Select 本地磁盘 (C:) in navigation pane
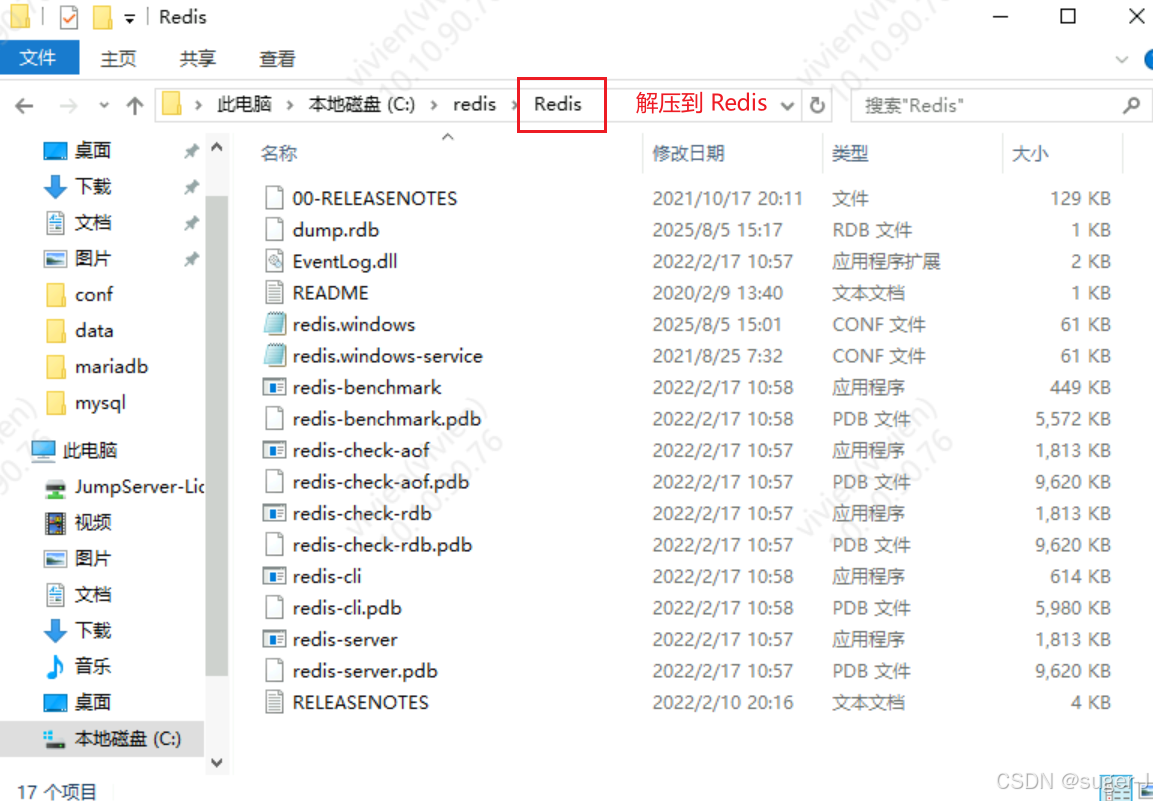The height and width of the screenshot is (801, 1153). coord(127,738)
